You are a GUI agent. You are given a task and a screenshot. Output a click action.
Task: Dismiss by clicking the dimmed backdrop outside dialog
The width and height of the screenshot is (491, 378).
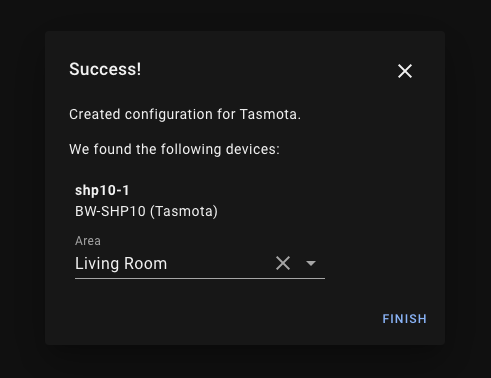click(x=22, y=187)
